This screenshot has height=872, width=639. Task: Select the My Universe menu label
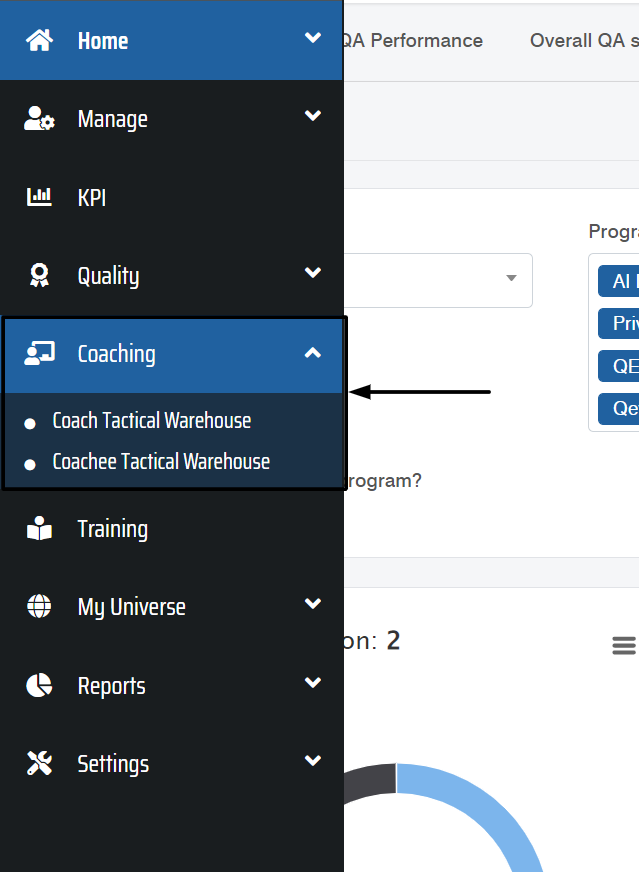132,607
